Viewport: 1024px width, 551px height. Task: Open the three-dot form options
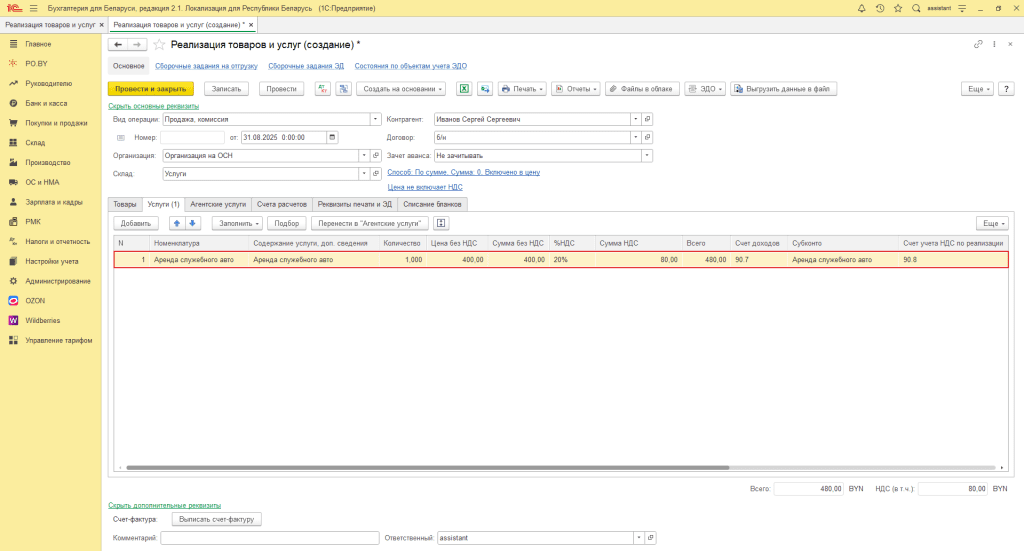coord(994,44)
